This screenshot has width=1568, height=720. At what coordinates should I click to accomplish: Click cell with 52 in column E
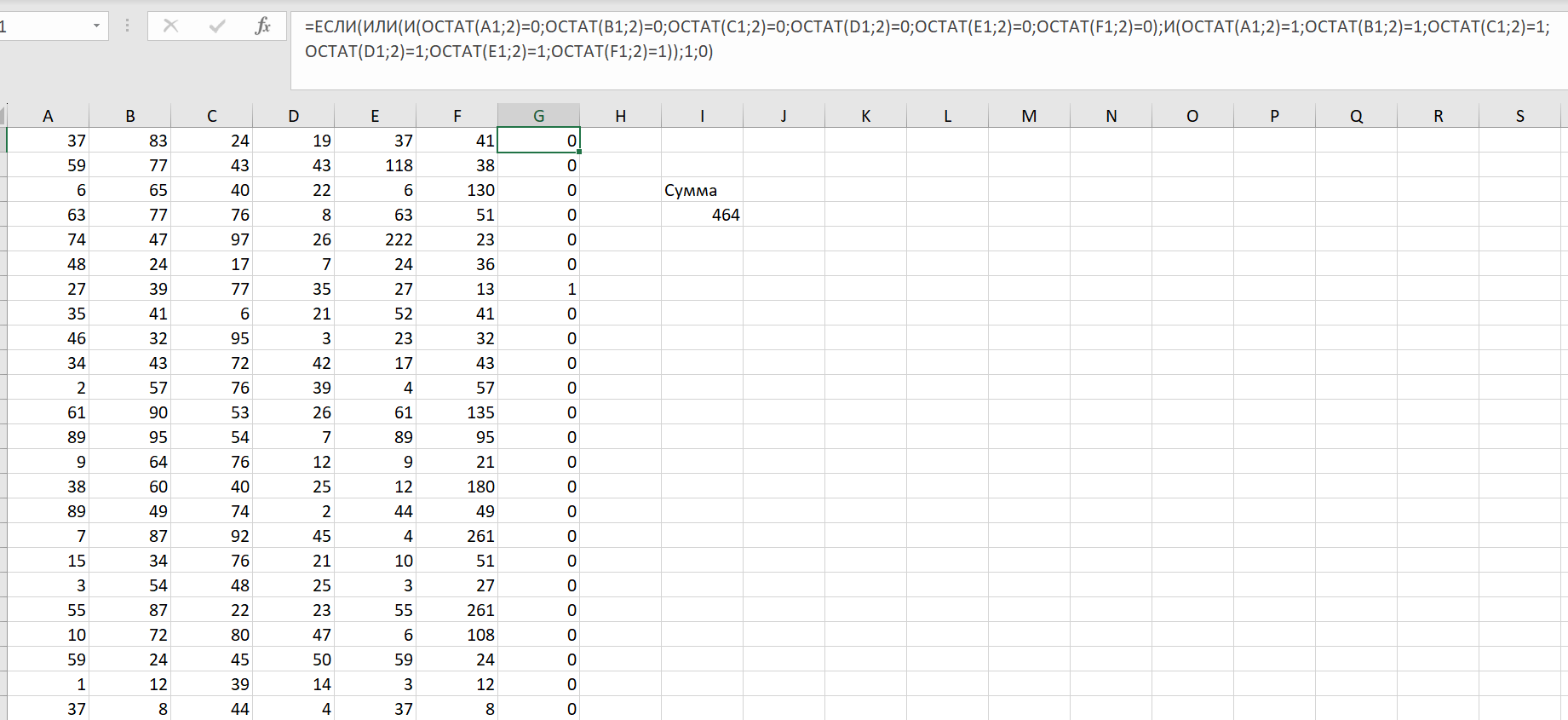pos(375,314)
